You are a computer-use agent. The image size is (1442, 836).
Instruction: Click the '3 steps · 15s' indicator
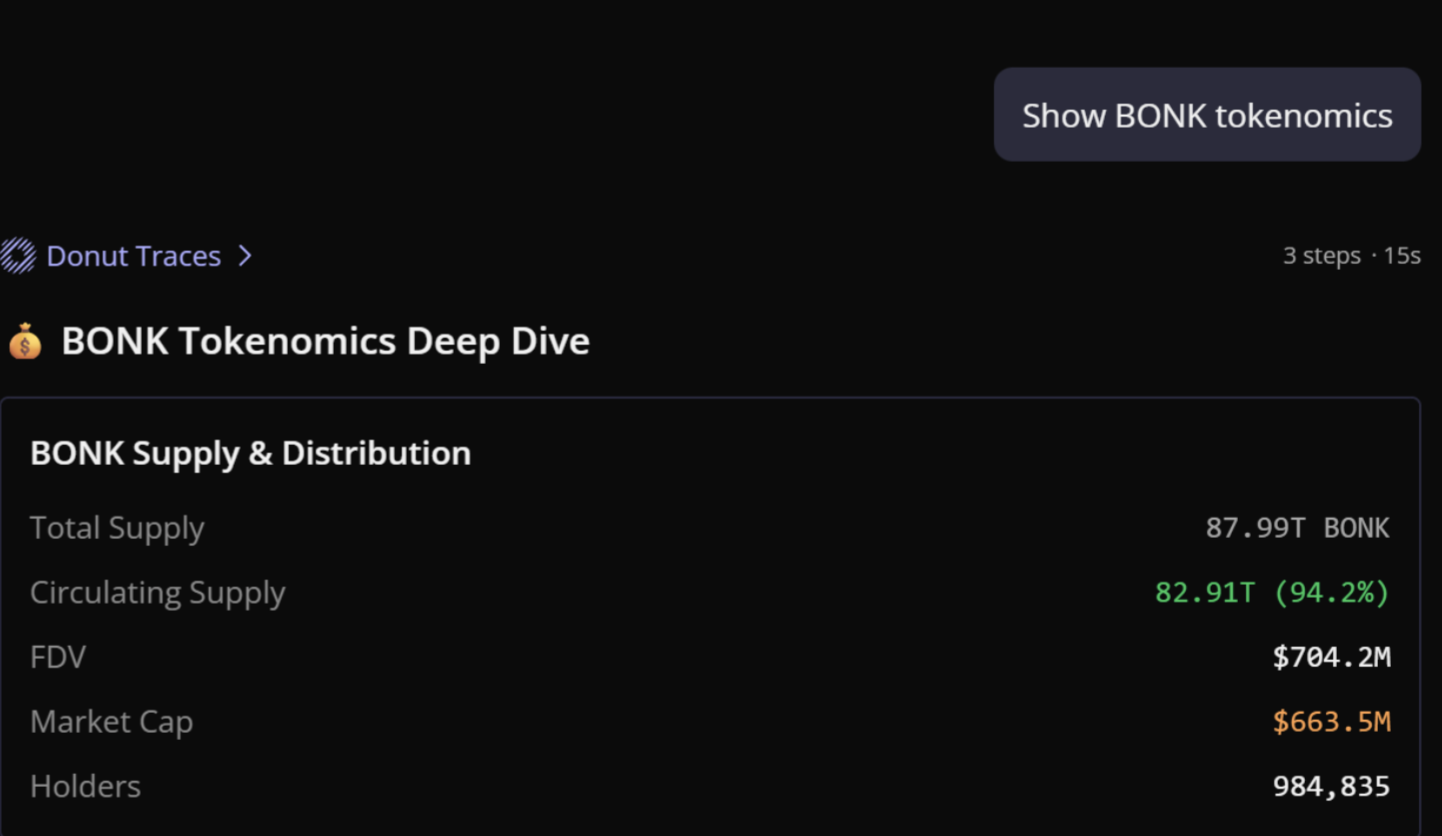click(1351, 256)
